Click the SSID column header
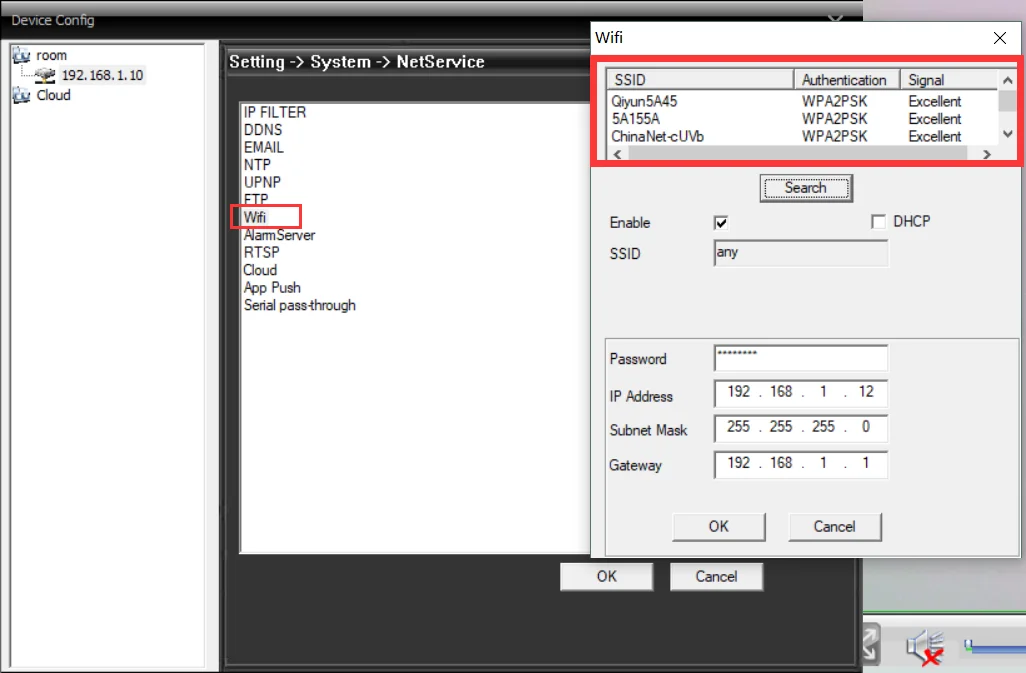1026x673 pixels. 700,80
